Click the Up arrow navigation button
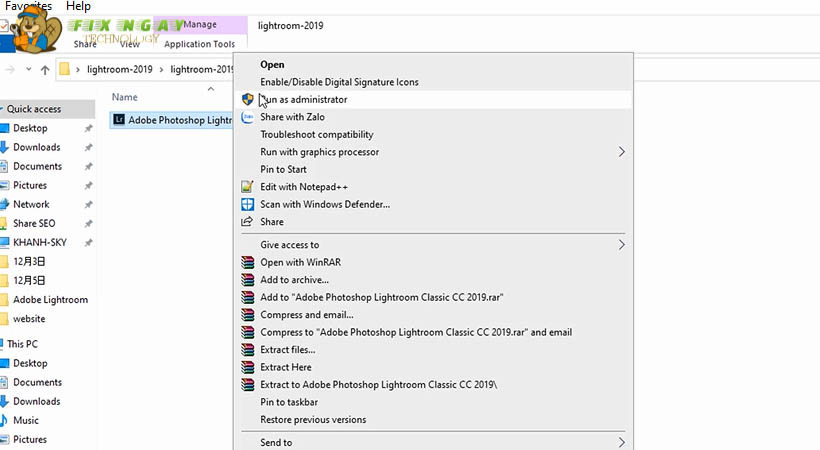The width and height of the screenshot is (820, 450). 45,70
